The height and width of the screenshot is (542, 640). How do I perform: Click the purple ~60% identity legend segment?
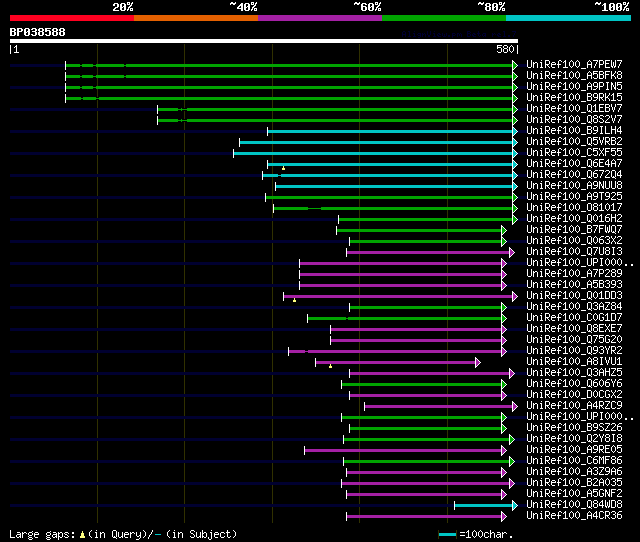click(x=320, y=18)
